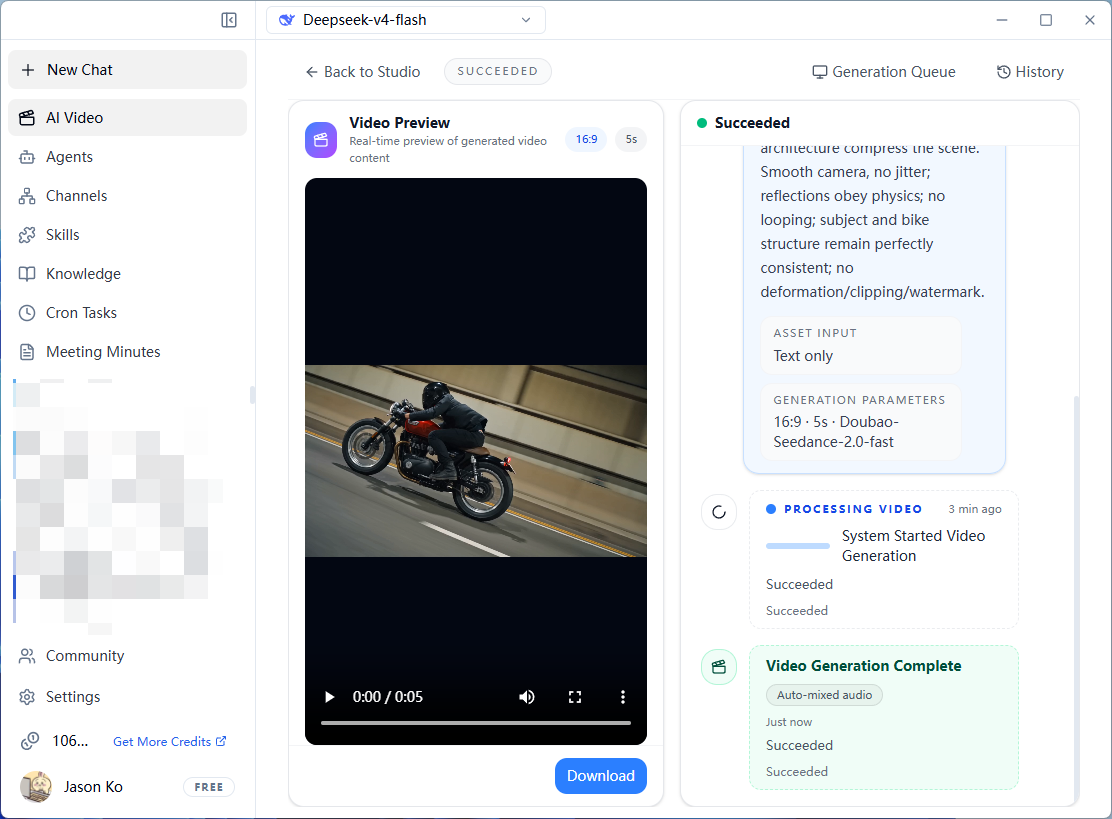This screenshot has width=1112, height=819.
Task: Click the Channels network icon
Action: click(x=27, y=196)
